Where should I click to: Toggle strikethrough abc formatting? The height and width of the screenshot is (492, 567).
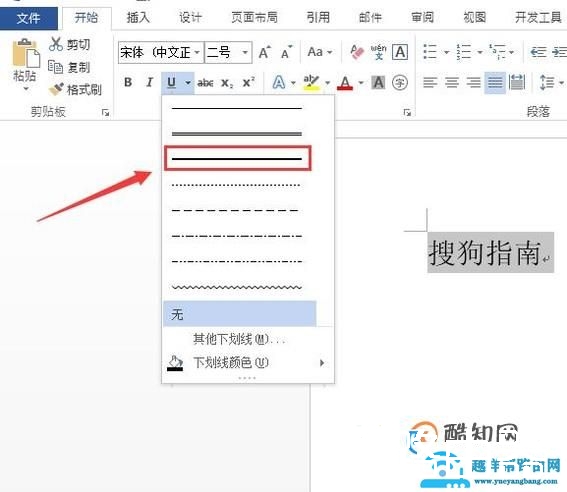click(x=205, y=83)
